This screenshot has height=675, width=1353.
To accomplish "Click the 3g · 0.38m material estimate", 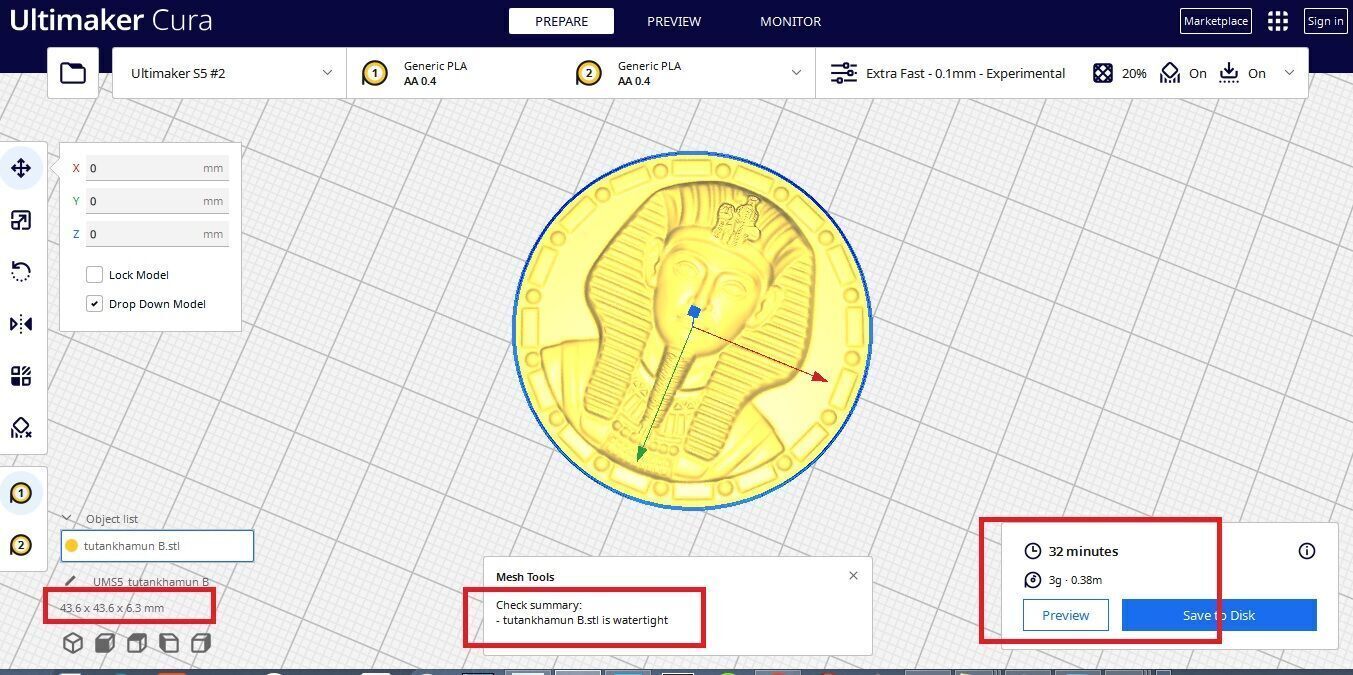I will click(x=1075, y=580).
